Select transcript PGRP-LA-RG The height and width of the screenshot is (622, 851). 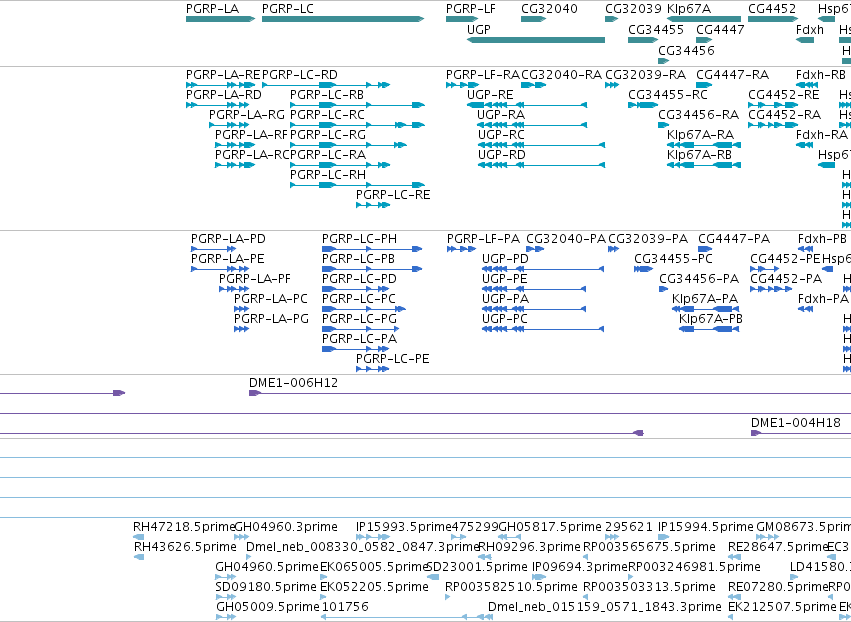click(x=247, y=115)
